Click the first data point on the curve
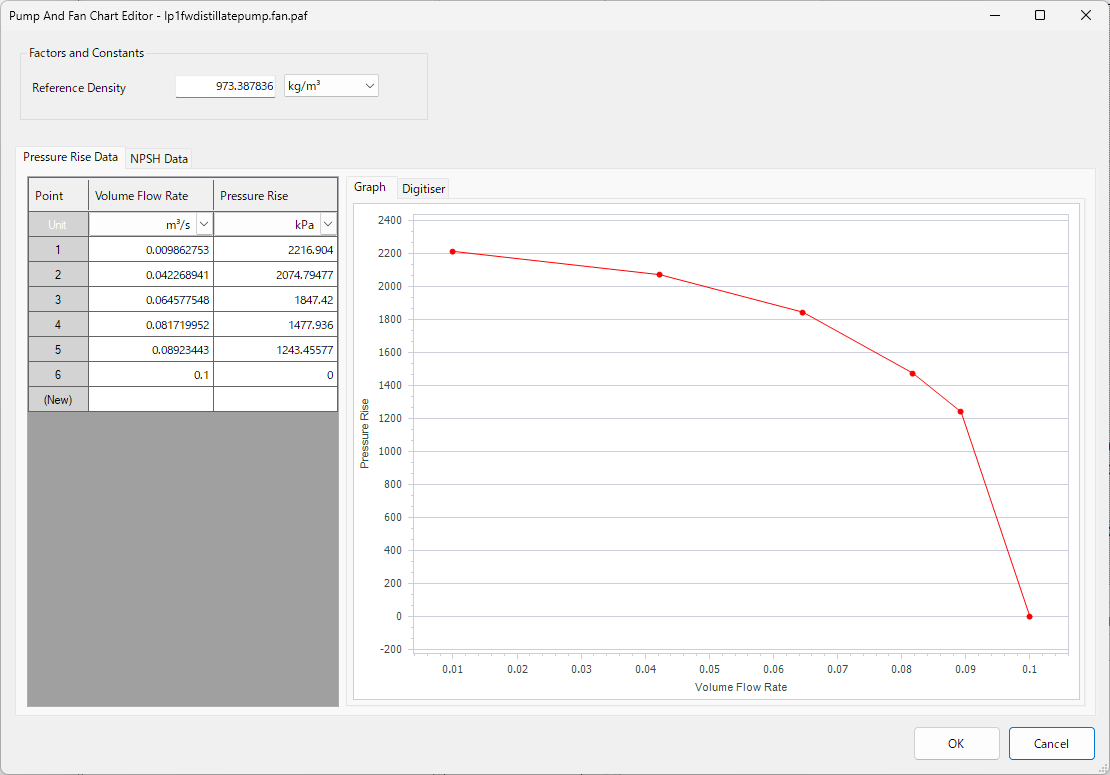1110x775 pixels. (453, 252)
